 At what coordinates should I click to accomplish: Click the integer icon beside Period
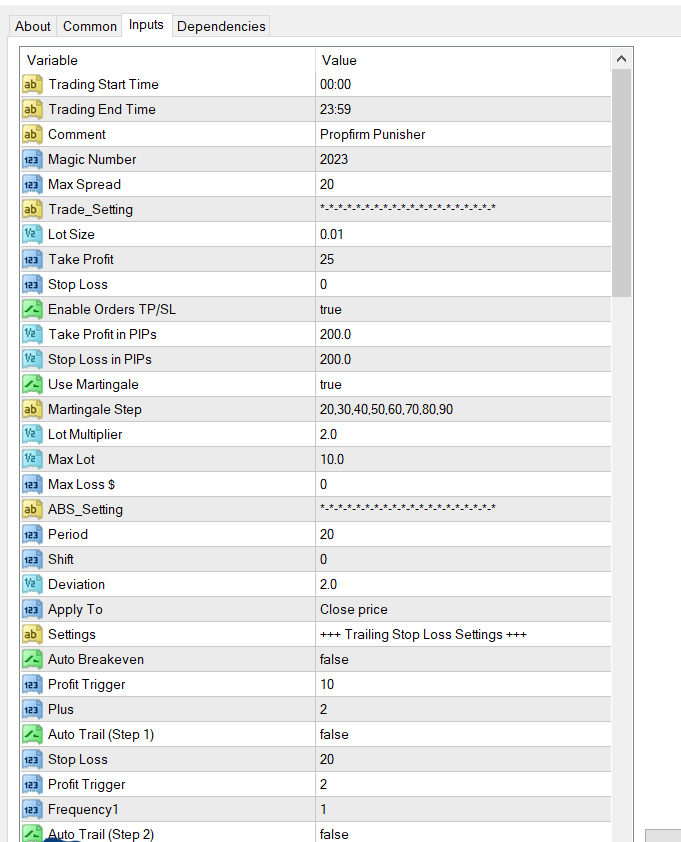32,534
